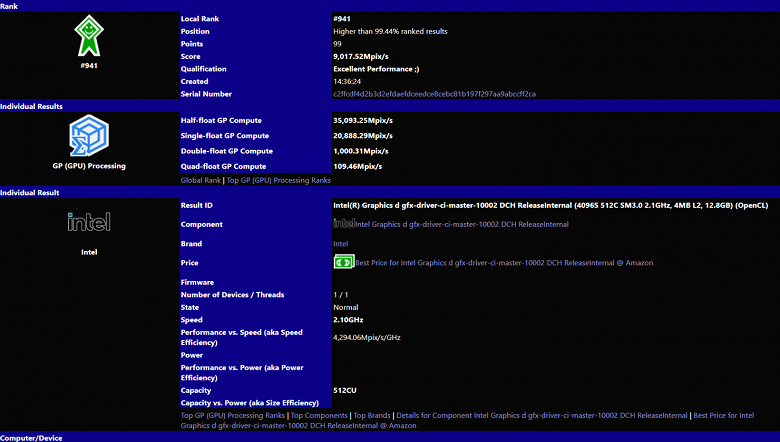
Task: Open Top GP (GPU) Processing Ranks link under results
Action: tap(279, 180)
